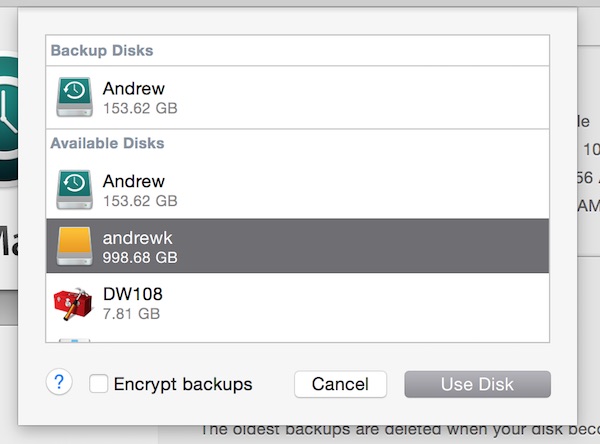Viewport: 600px width, 444px height.
Task: Enable the Encrypt backups checkbox
Action: click(98, 384)
